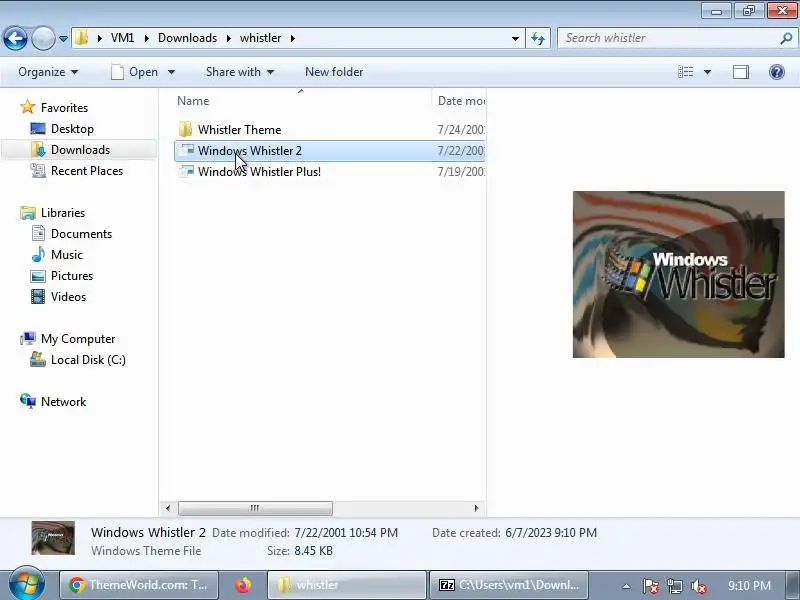Image resolution: width=800 pixels, height=600 pixels.
Task: Expand the Open button dropdown arrow
Action: point(171,72)
